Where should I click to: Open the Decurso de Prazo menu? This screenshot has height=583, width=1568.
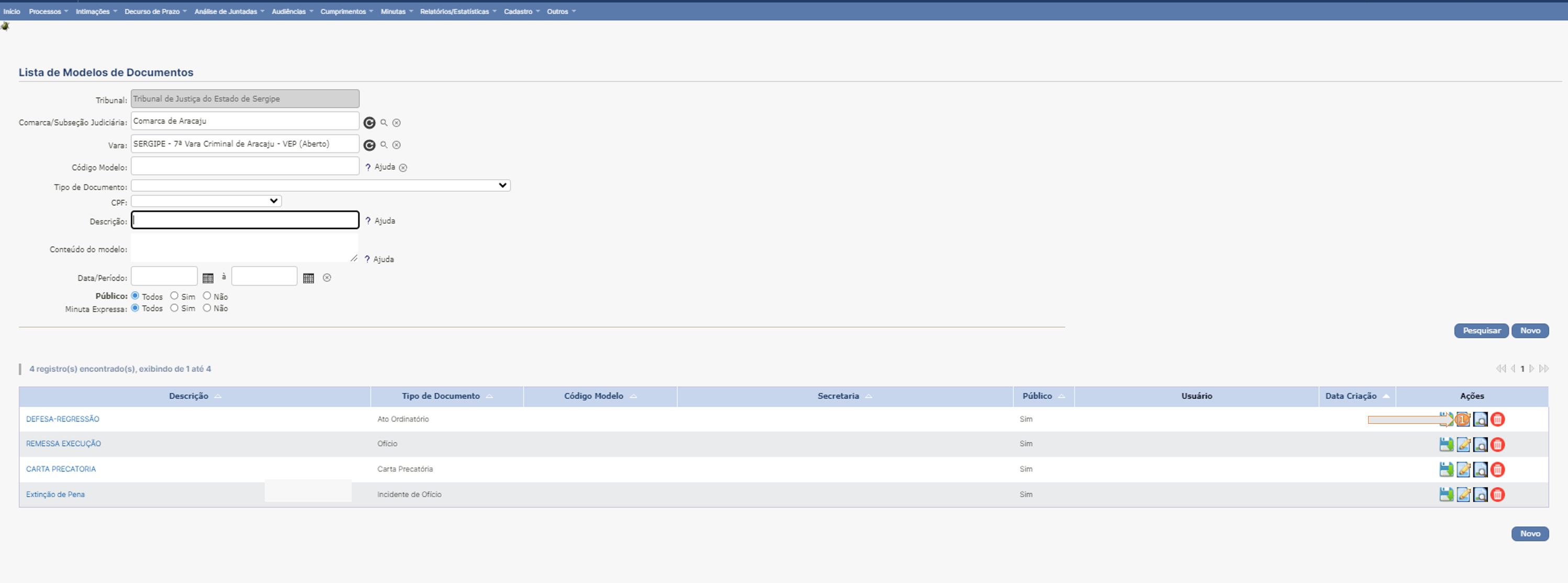tap(155, 12)
